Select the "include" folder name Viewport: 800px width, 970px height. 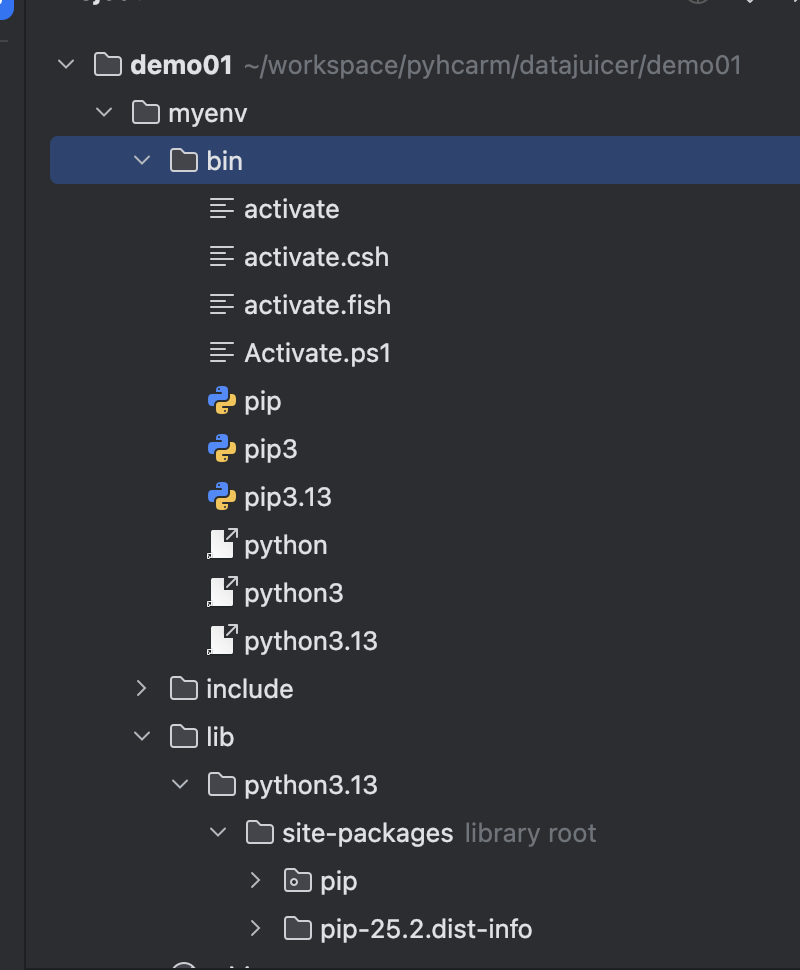249,689
